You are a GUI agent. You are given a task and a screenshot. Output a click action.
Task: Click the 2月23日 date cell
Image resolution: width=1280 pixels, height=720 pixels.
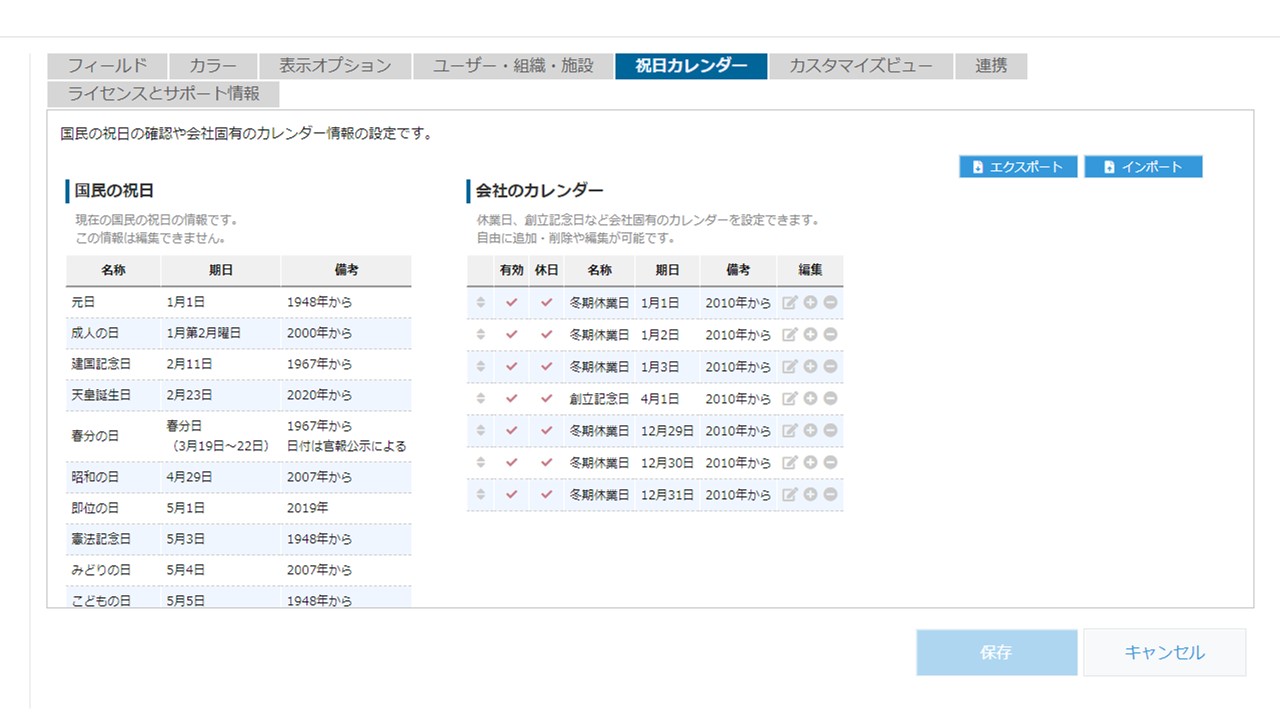point(221,395)
